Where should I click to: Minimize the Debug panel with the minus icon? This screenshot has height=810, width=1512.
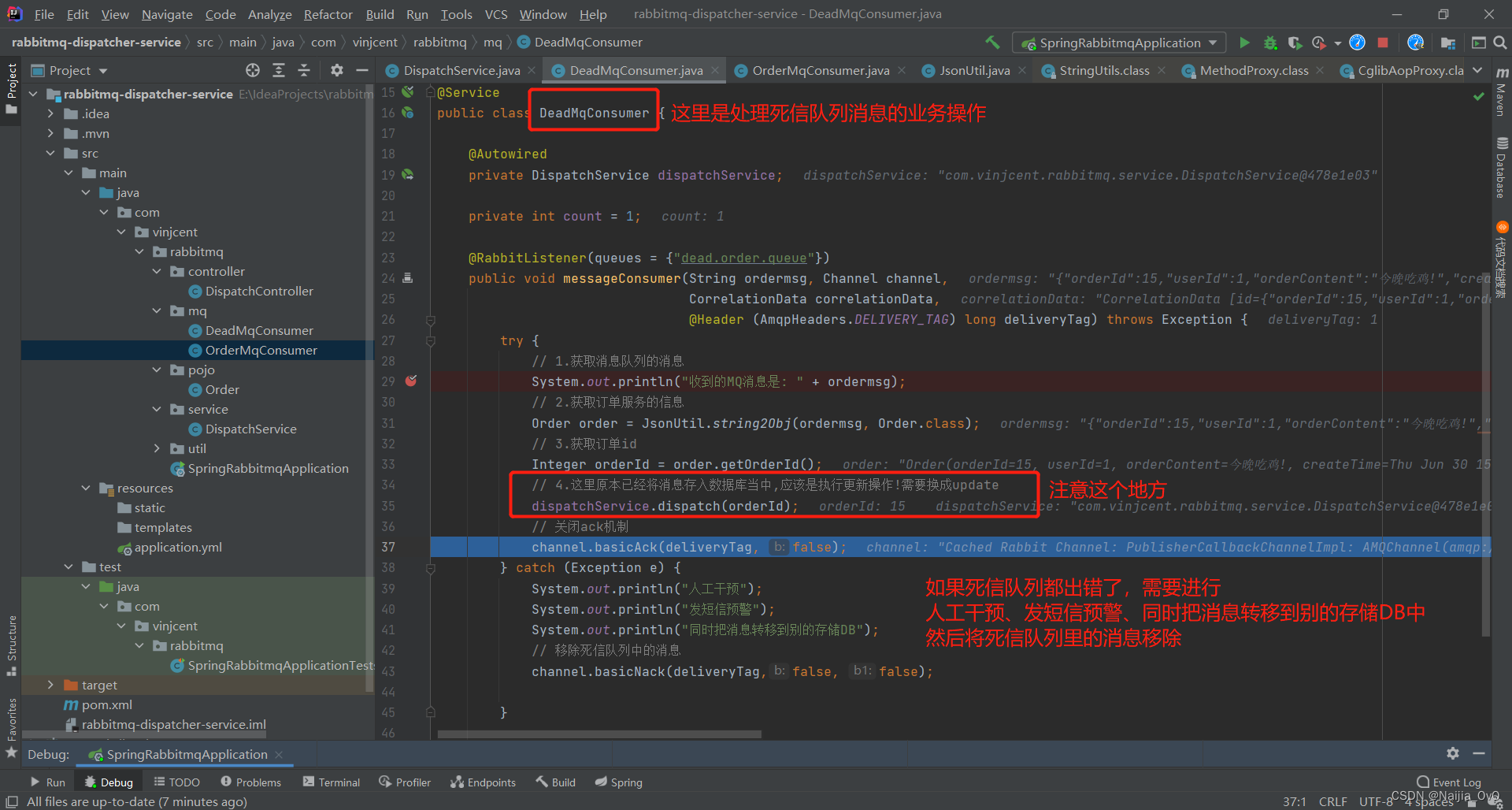tap(1479, 754)
